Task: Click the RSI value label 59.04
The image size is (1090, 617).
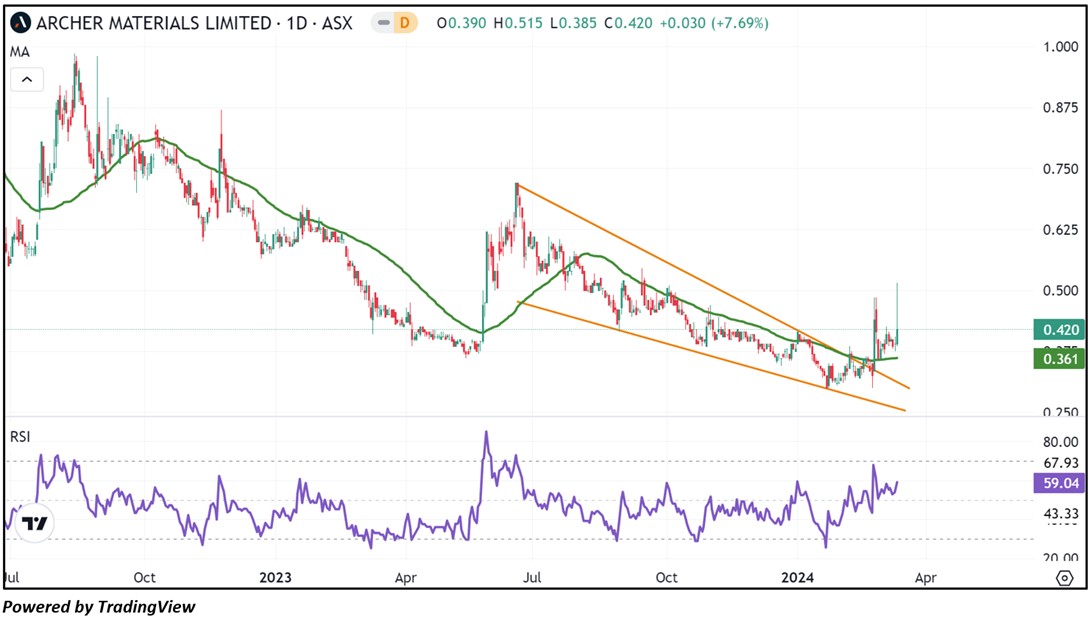Action: click(x=1059, y=483)
